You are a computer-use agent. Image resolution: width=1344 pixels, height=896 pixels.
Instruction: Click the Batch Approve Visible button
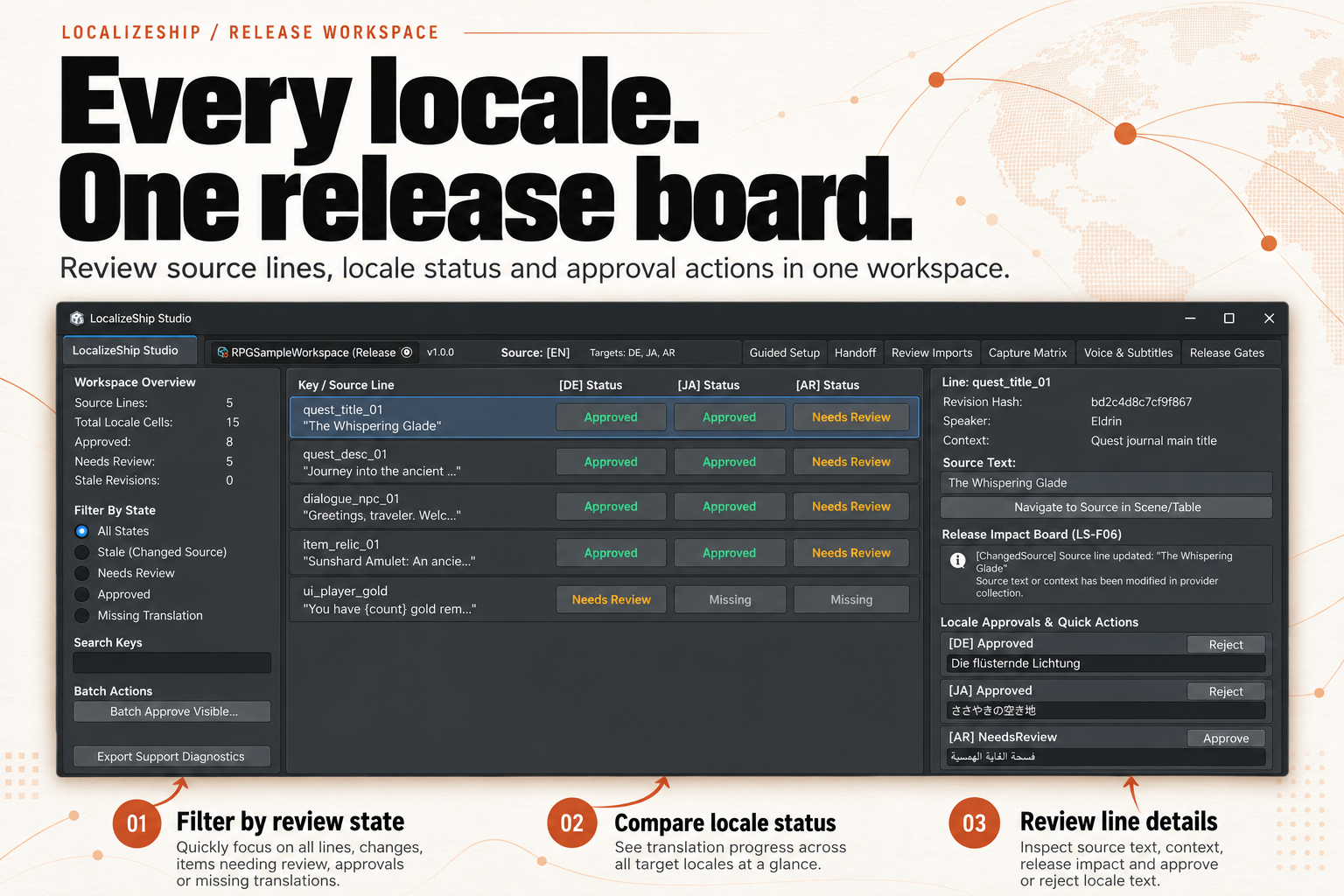pos(172,711)
